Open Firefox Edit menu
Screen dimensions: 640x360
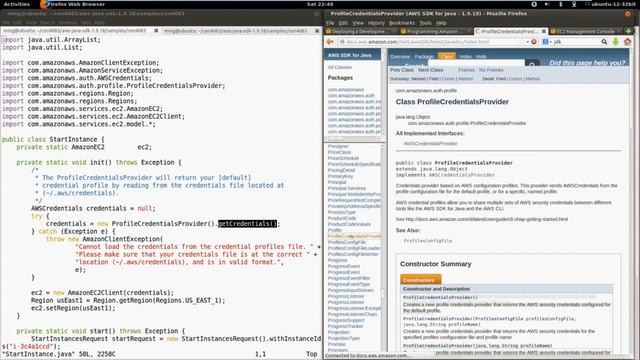point(343,23)
